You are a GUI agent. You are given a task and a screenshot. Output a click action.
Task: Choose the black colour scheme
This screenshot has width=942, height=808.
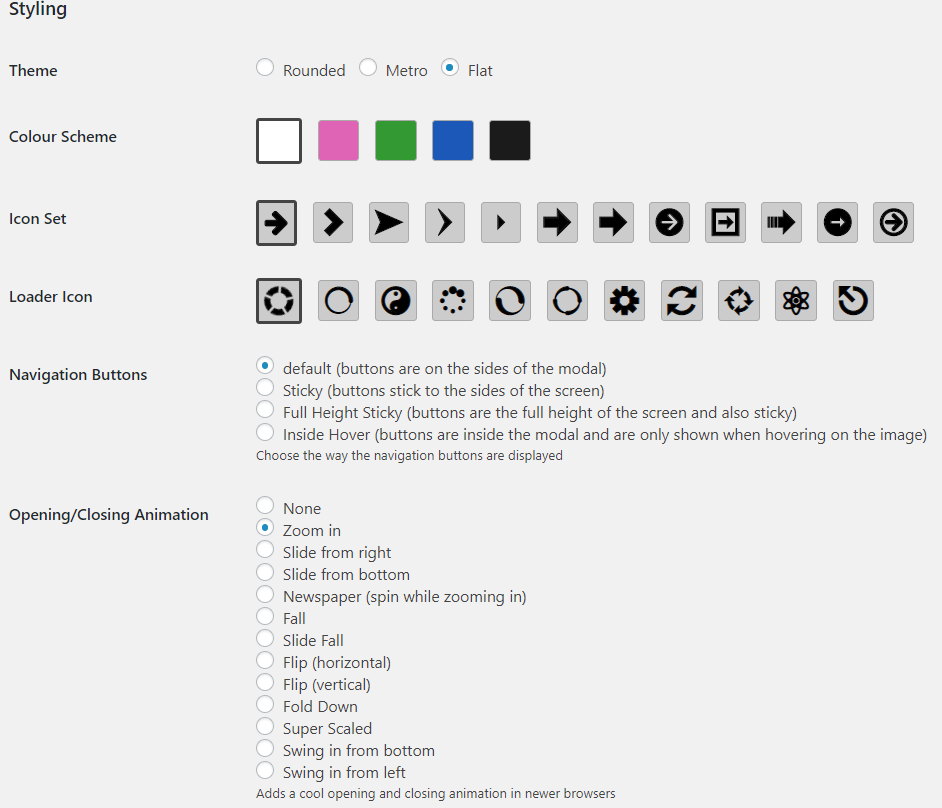tap(510, 141)
